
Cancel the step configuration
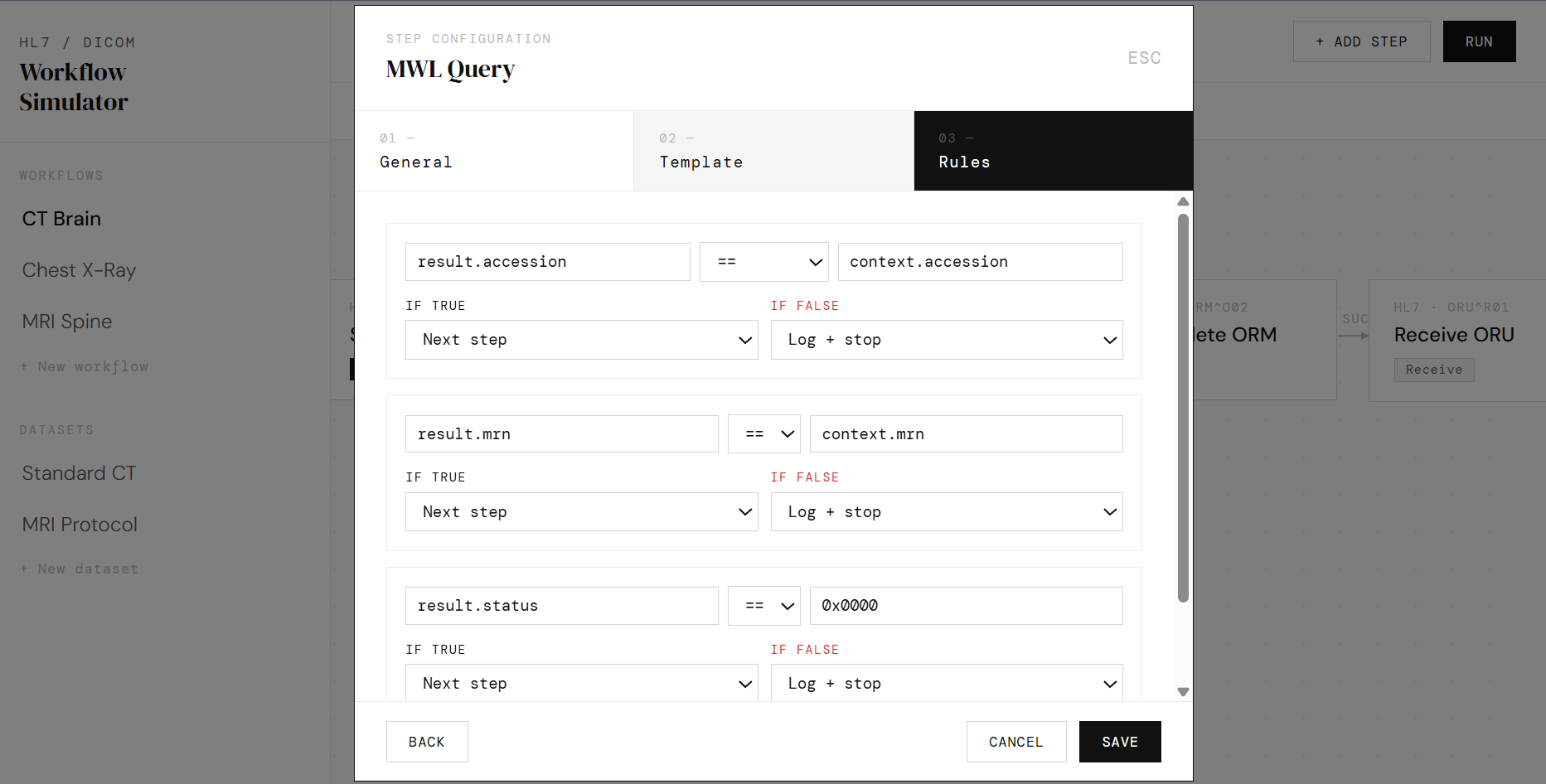[x=1015, y=741]
